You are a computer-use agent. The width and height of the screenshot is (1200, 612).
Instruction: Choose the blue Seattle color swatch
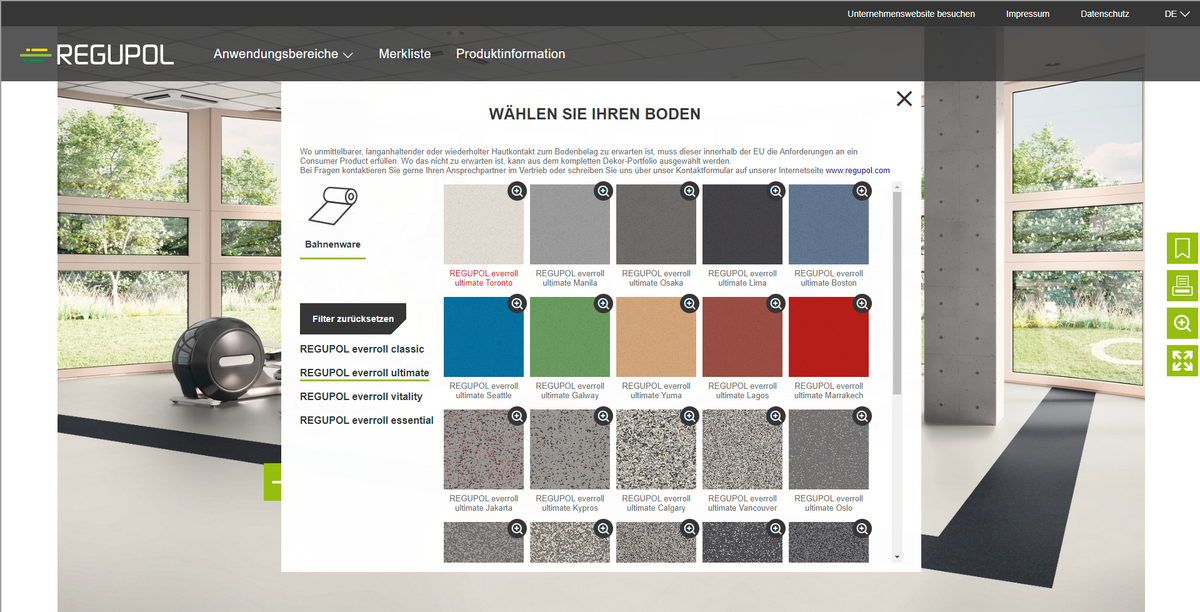click(484, 337)
